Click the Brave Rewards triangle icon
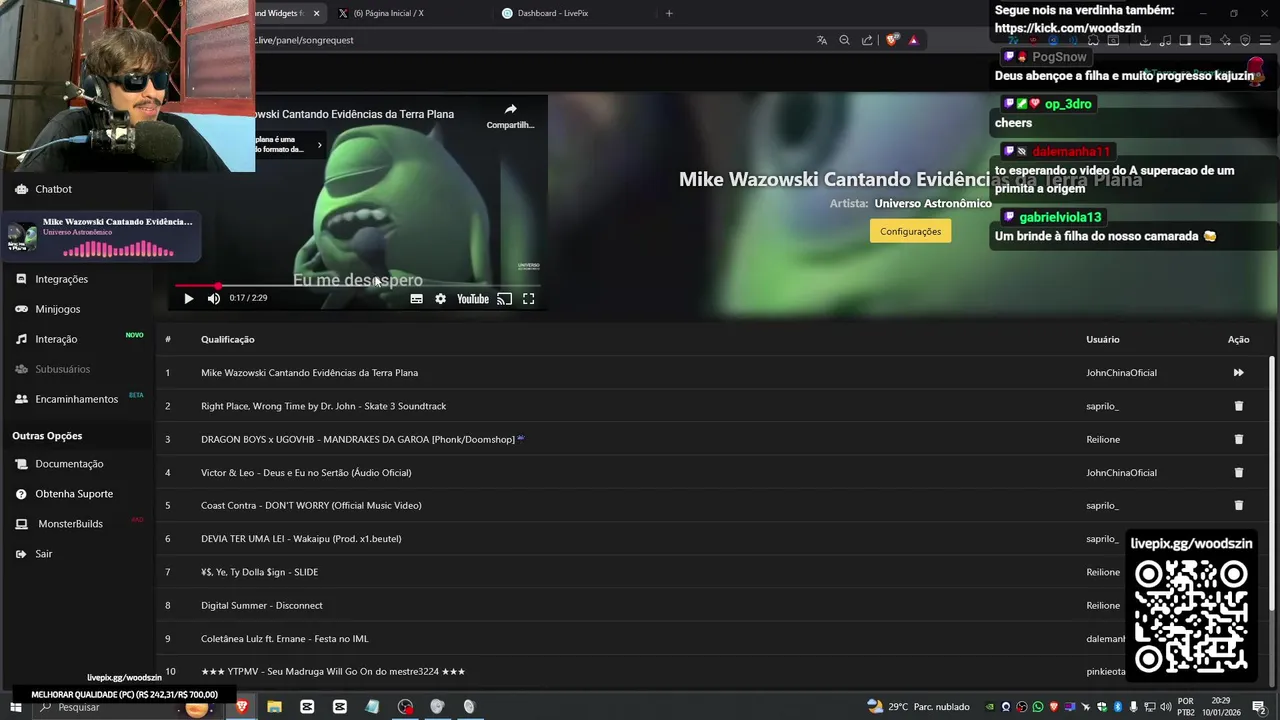Viewport: 1280px width, 720px height. click(913, 40)
